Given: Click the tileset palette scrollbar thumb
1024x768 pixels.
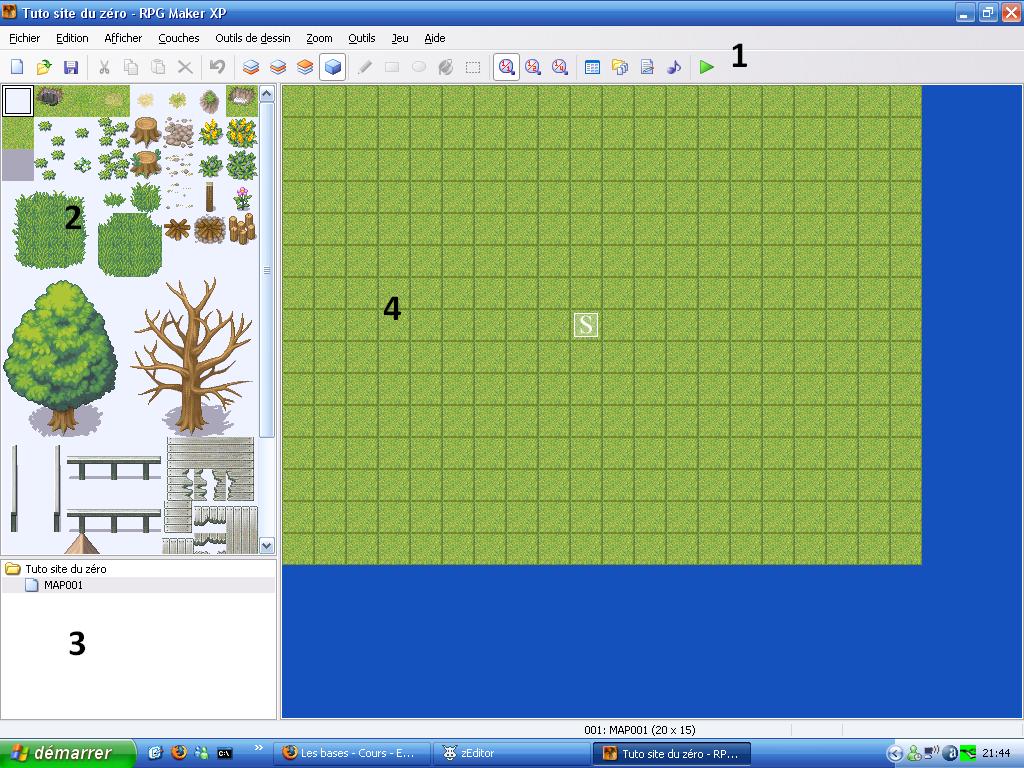Looking at the screenshot, I should tap(266, 269).
